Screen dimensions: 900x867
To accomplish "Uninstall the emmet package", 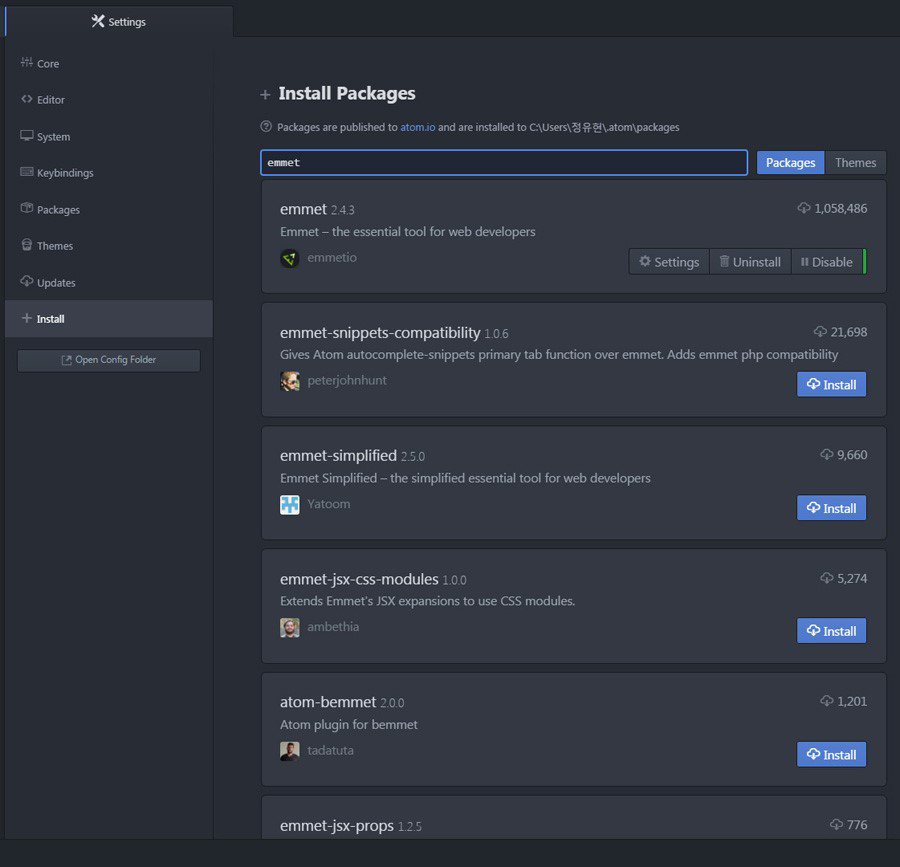I will pyautogui.click(x=750, y=262).
